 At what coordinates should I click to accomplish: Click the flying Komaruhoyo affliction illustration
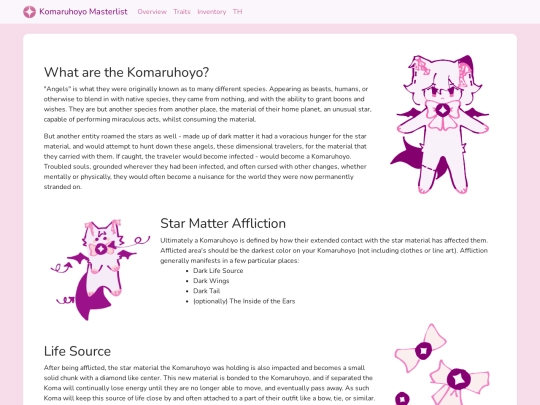click(100, 270)
